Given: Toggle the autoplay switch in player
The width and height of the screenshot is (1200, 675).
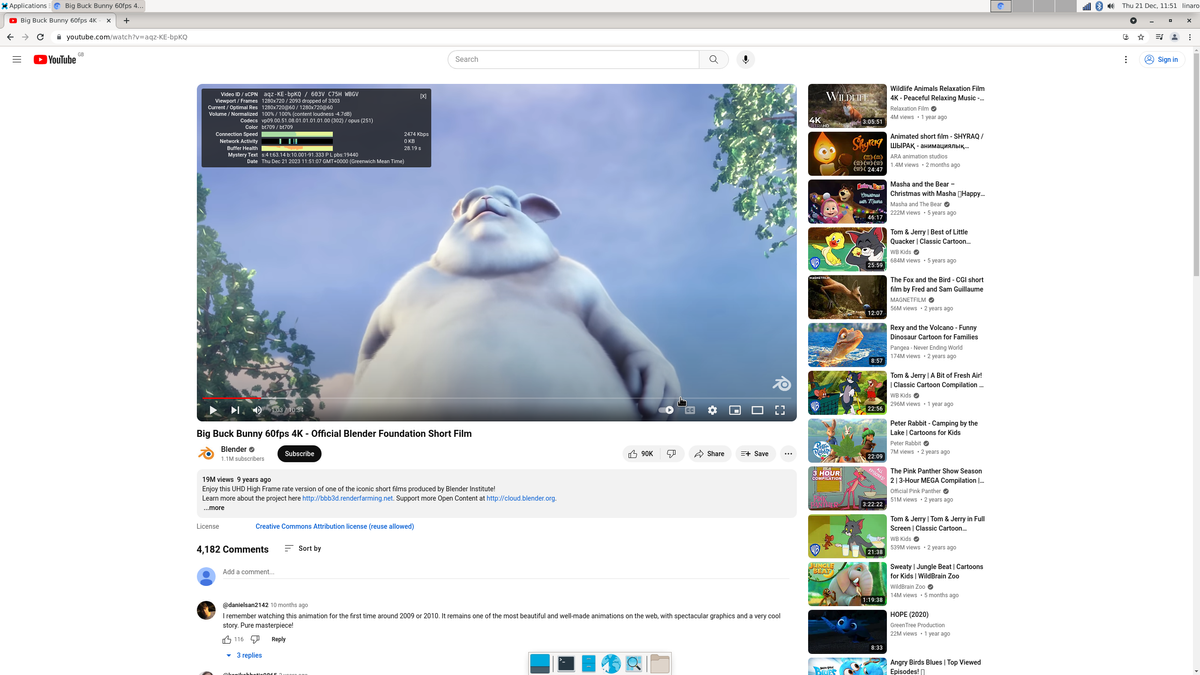Looking at the screenshot, I should 667,410.
